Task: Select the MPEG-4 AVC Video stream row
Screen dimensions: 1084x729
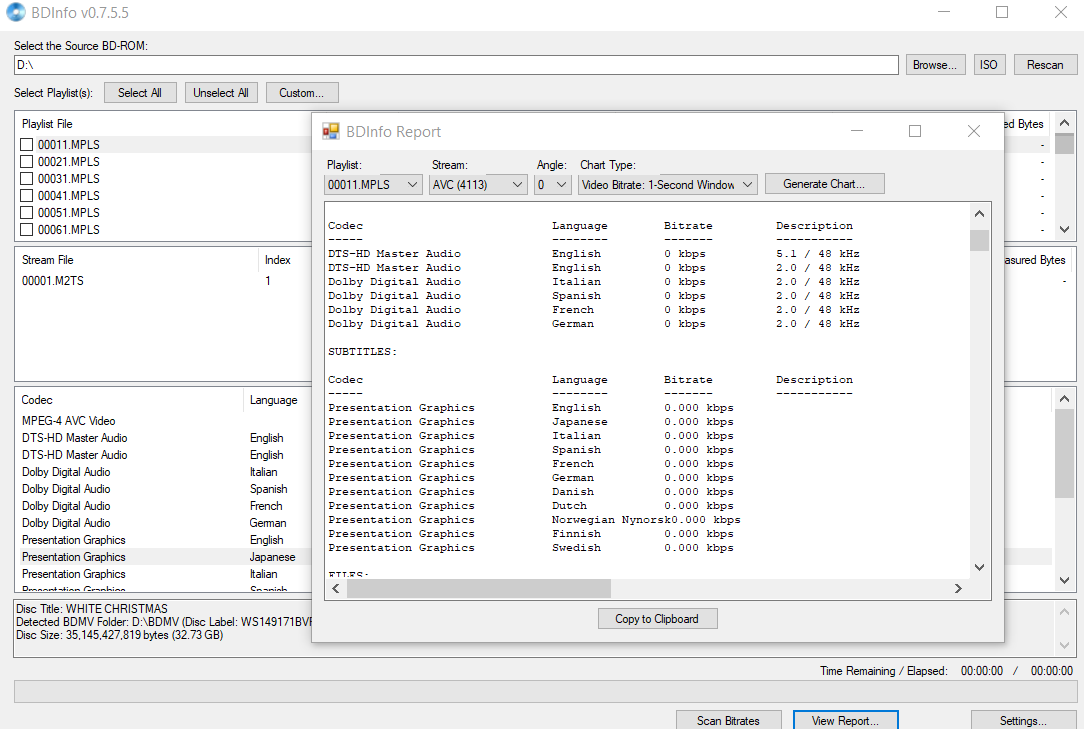Action: coord(163,421)
